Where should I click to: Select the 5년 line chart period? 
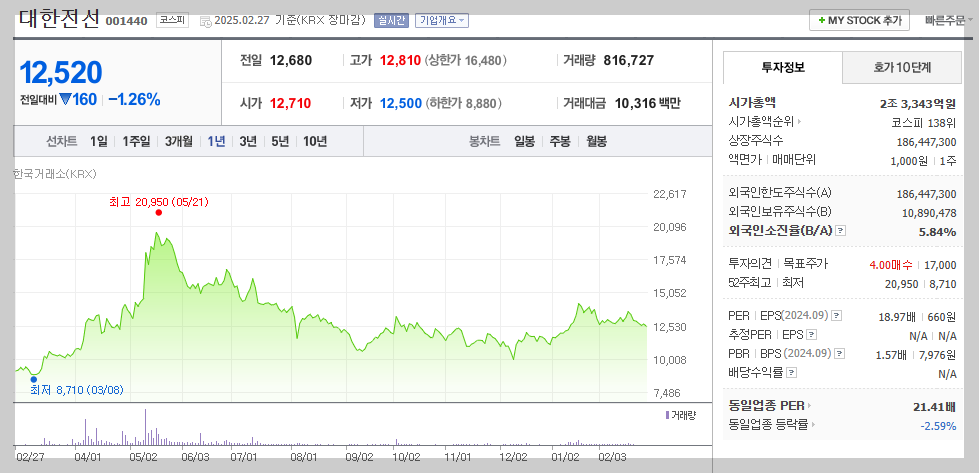point(280,141)
